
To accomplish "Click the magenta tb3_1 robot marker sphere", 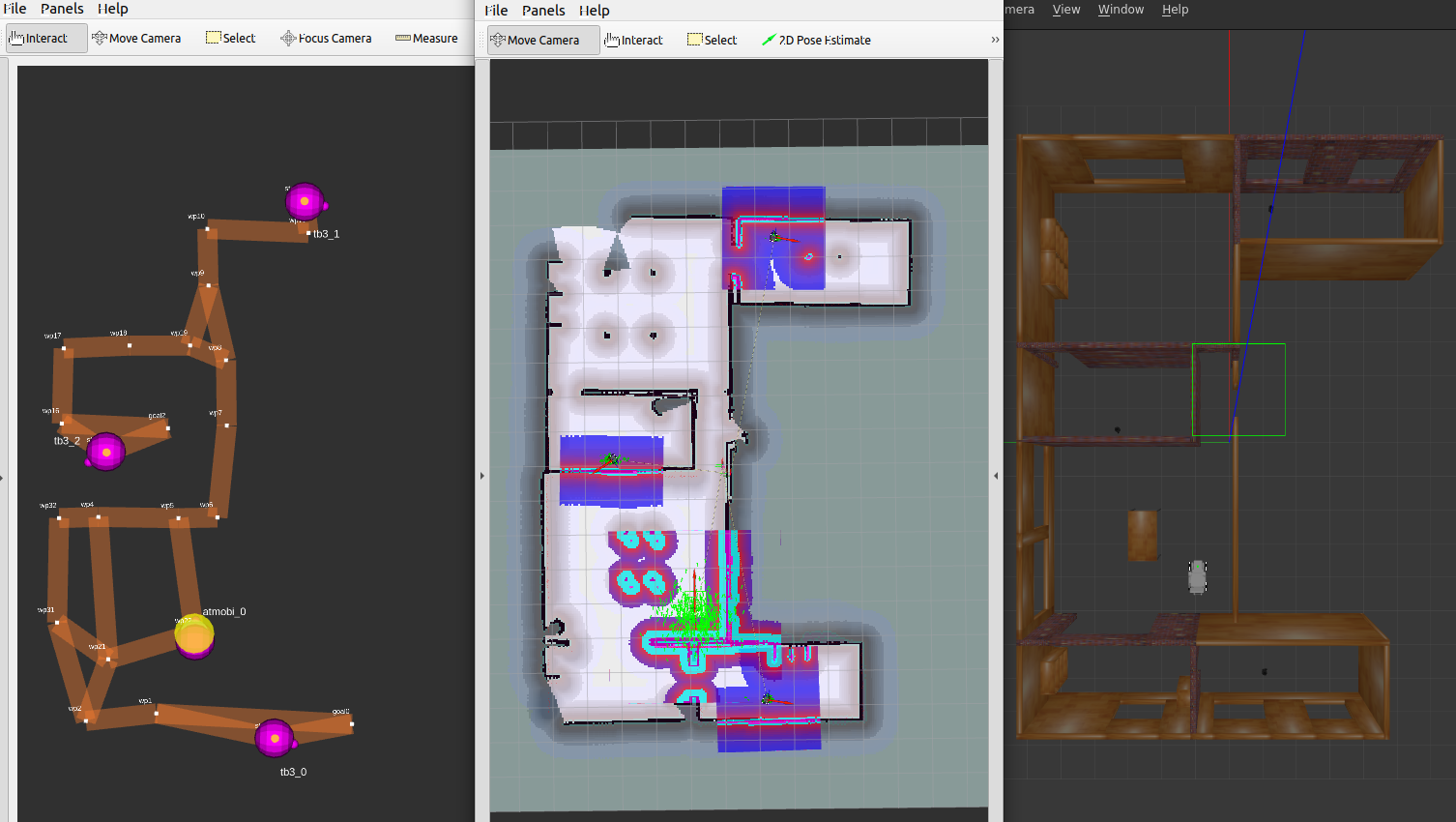I will (305, 201).
